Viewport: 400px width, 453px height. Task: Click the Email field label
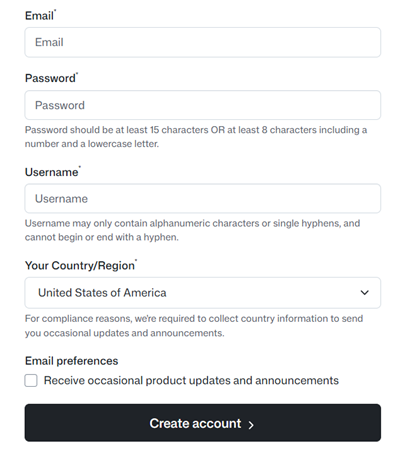[x=39, y=16]
